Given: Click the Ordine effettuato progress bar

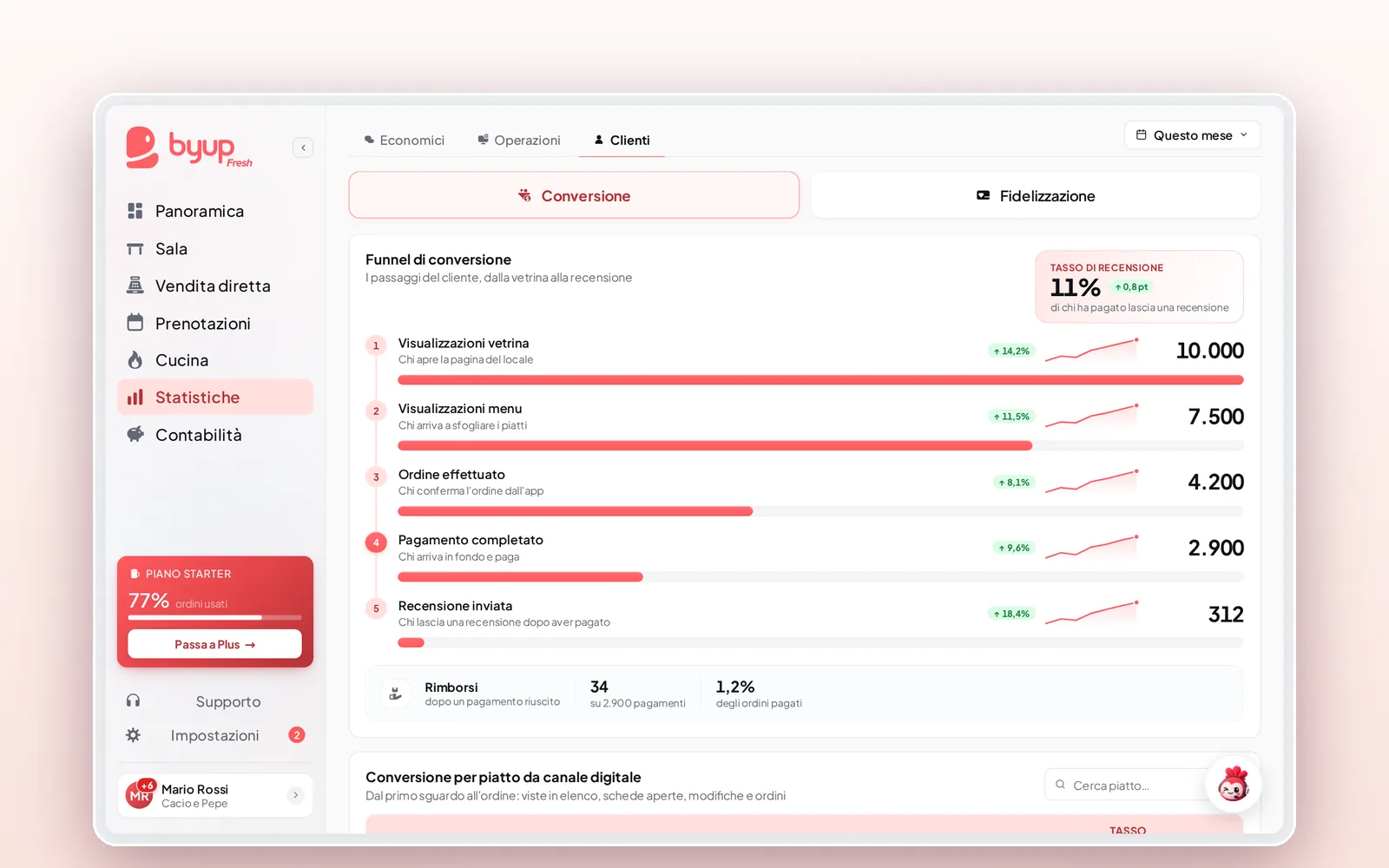Looking at the screenshot, I should tap(820, 511).
